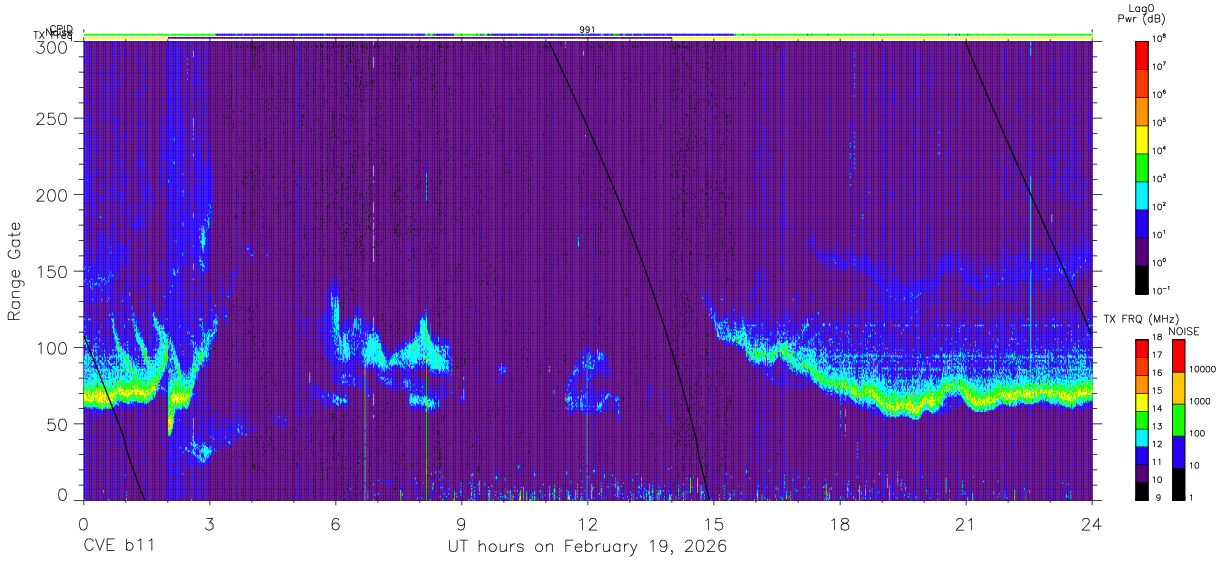
Task: Click the black bottom segment of the Lag0 Pwr colorbar
Action: 1142,279
